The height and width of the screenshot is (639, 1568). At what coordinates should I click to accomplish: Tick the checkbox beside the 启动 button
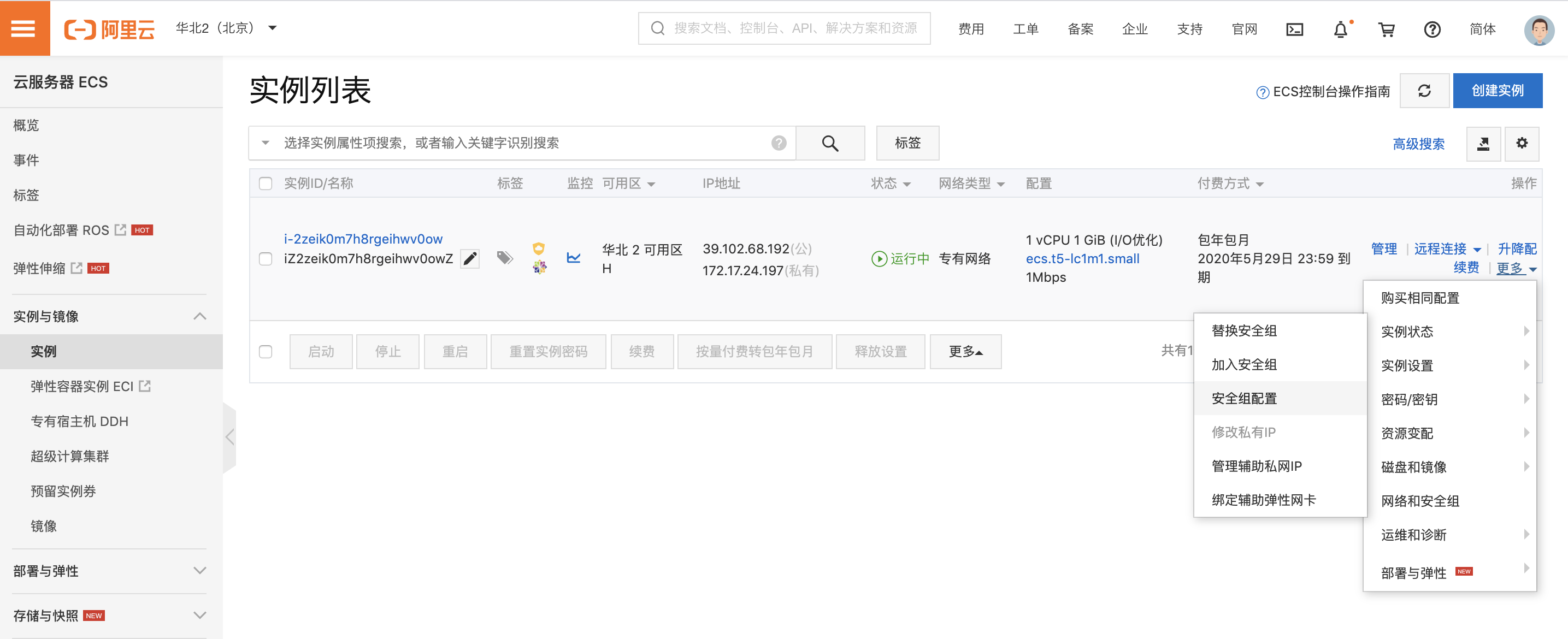[x=266, y=352]
